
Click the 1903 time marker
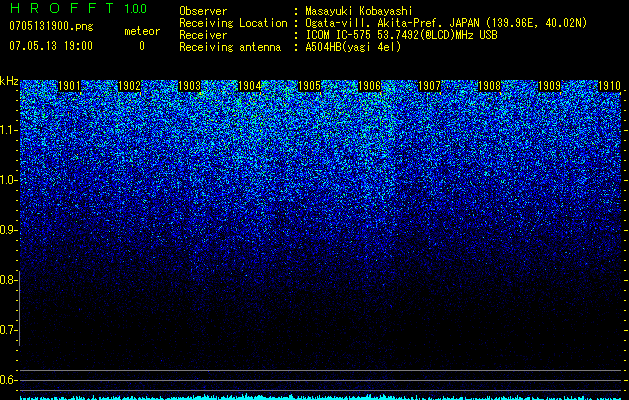tap(189, 86)
